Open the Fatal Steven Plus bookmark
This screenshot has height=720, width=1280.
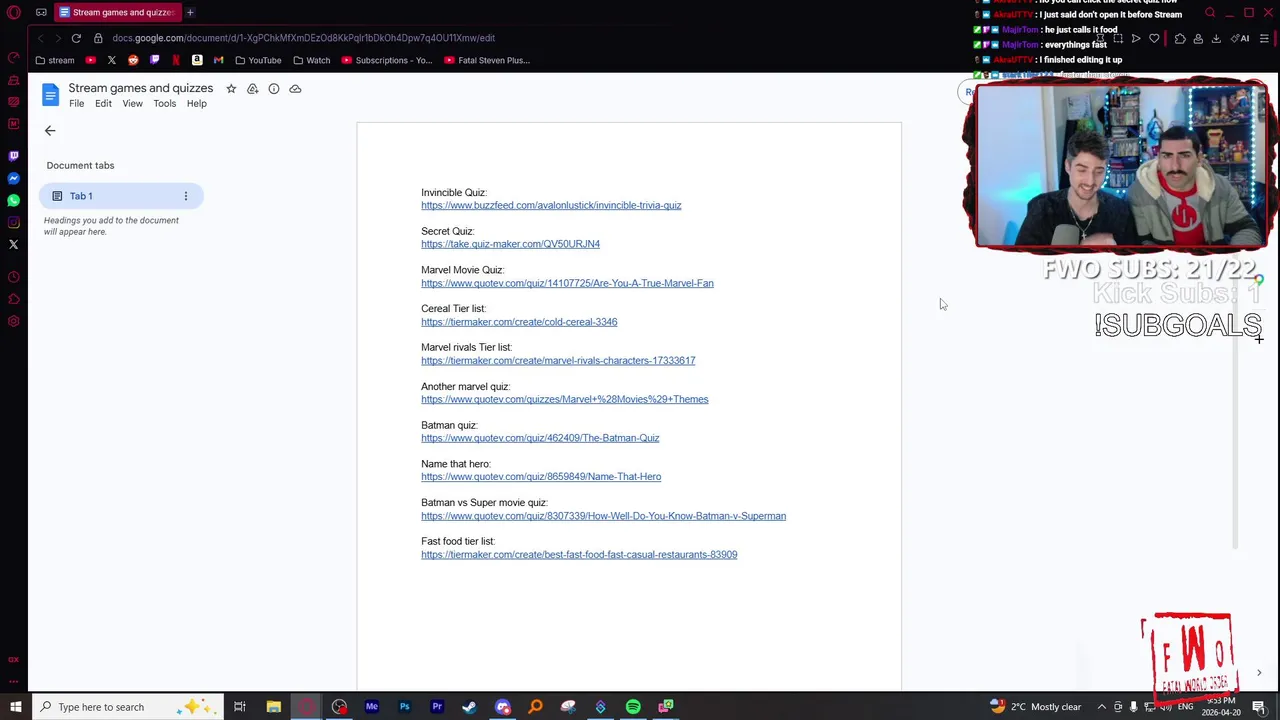[x=487, y=60]
